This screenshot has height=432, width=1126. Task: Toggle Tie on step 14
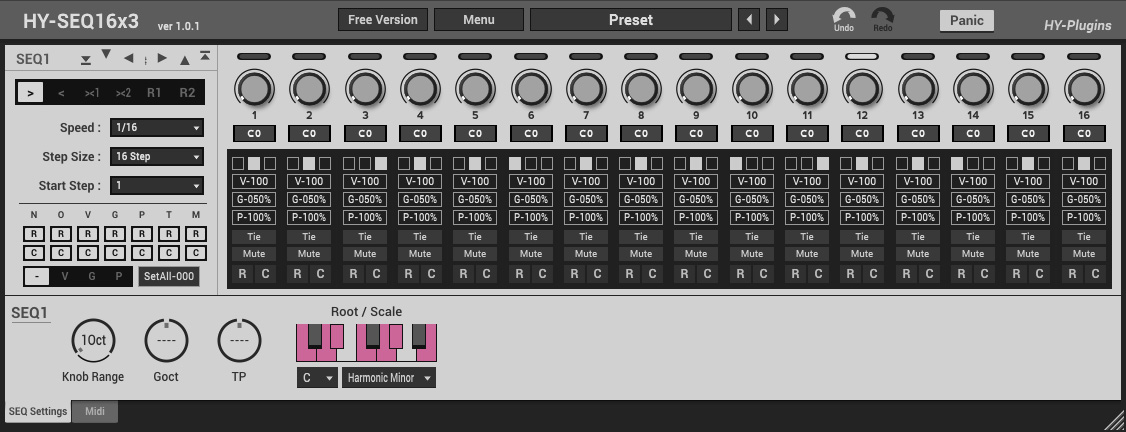(x=973, y=236)
